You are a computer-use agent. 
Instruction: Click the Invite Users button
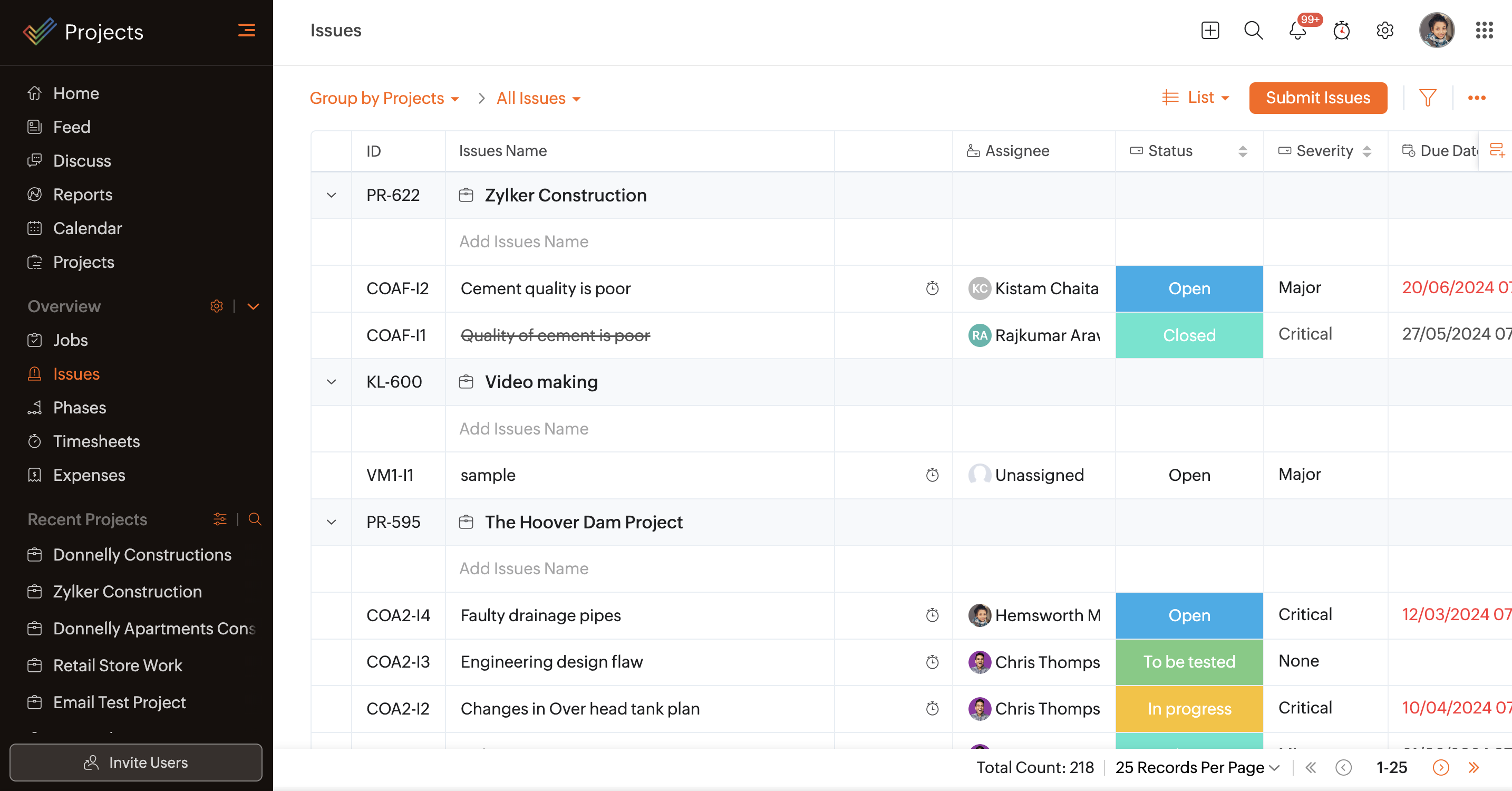coord(135,762)
